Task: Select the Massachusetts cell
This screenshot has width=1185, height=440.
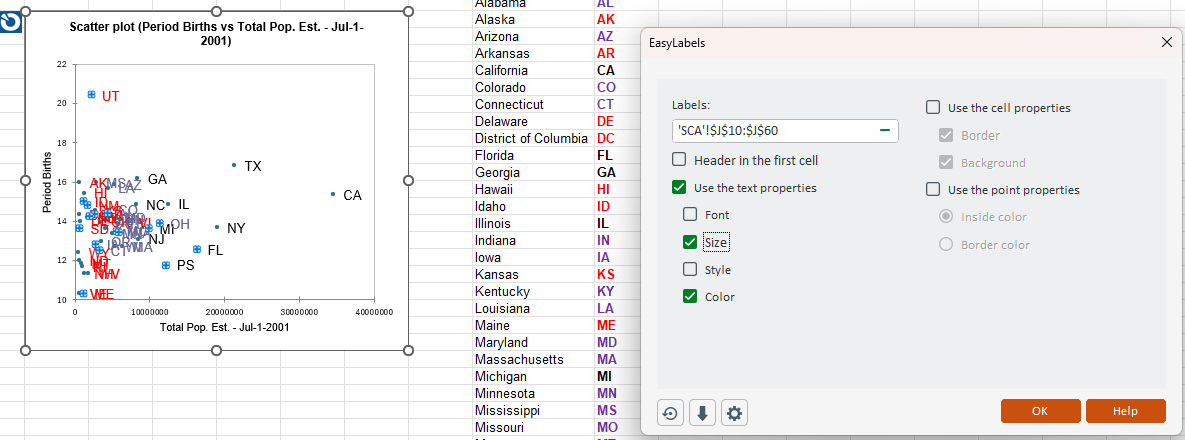Action: [532, 359]
